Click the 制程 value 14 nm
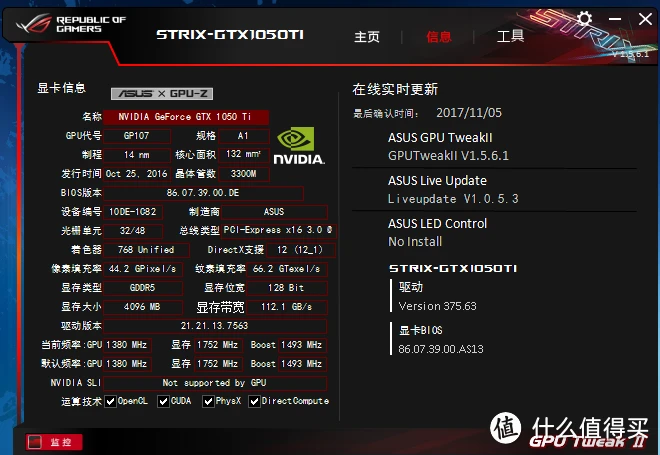Viewport: 660px width, 455px height. (x=137, y=155)
